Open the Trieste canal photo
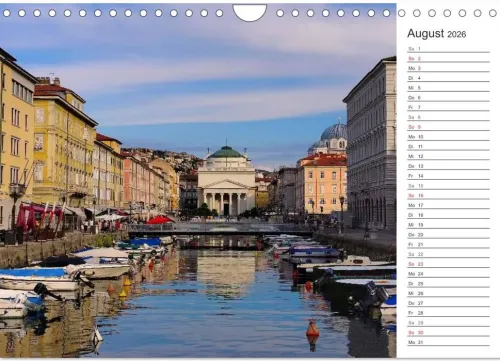Screen dimensions: 500x361 pos(198,181)
